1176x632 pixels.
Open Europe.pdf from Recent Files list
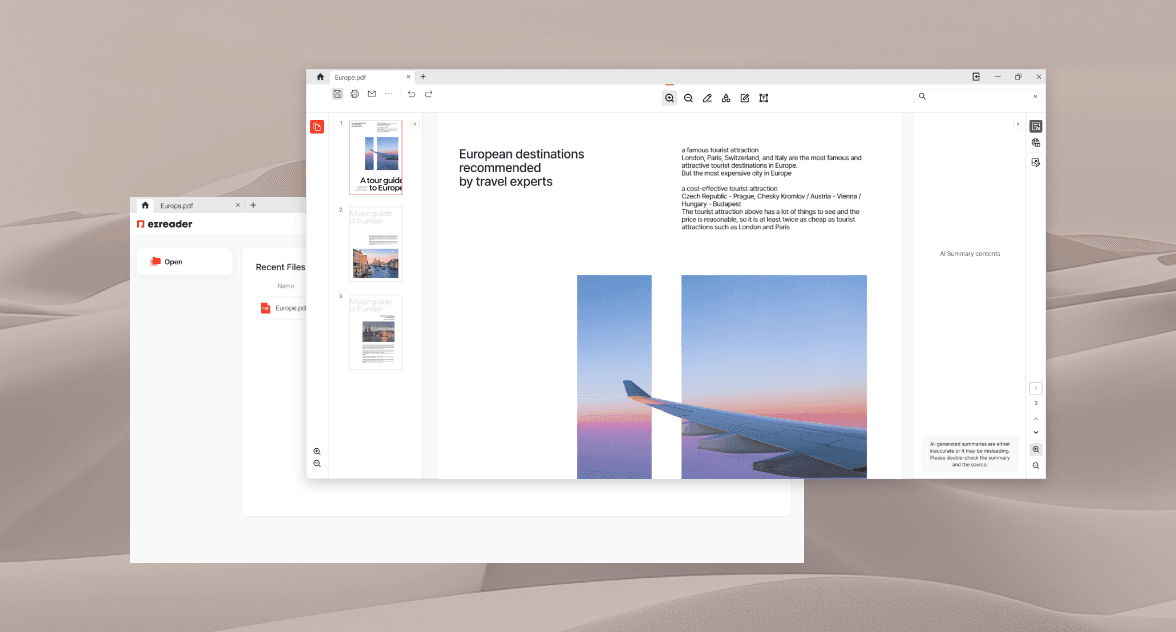pyautogui.click(x=289, y=308)
